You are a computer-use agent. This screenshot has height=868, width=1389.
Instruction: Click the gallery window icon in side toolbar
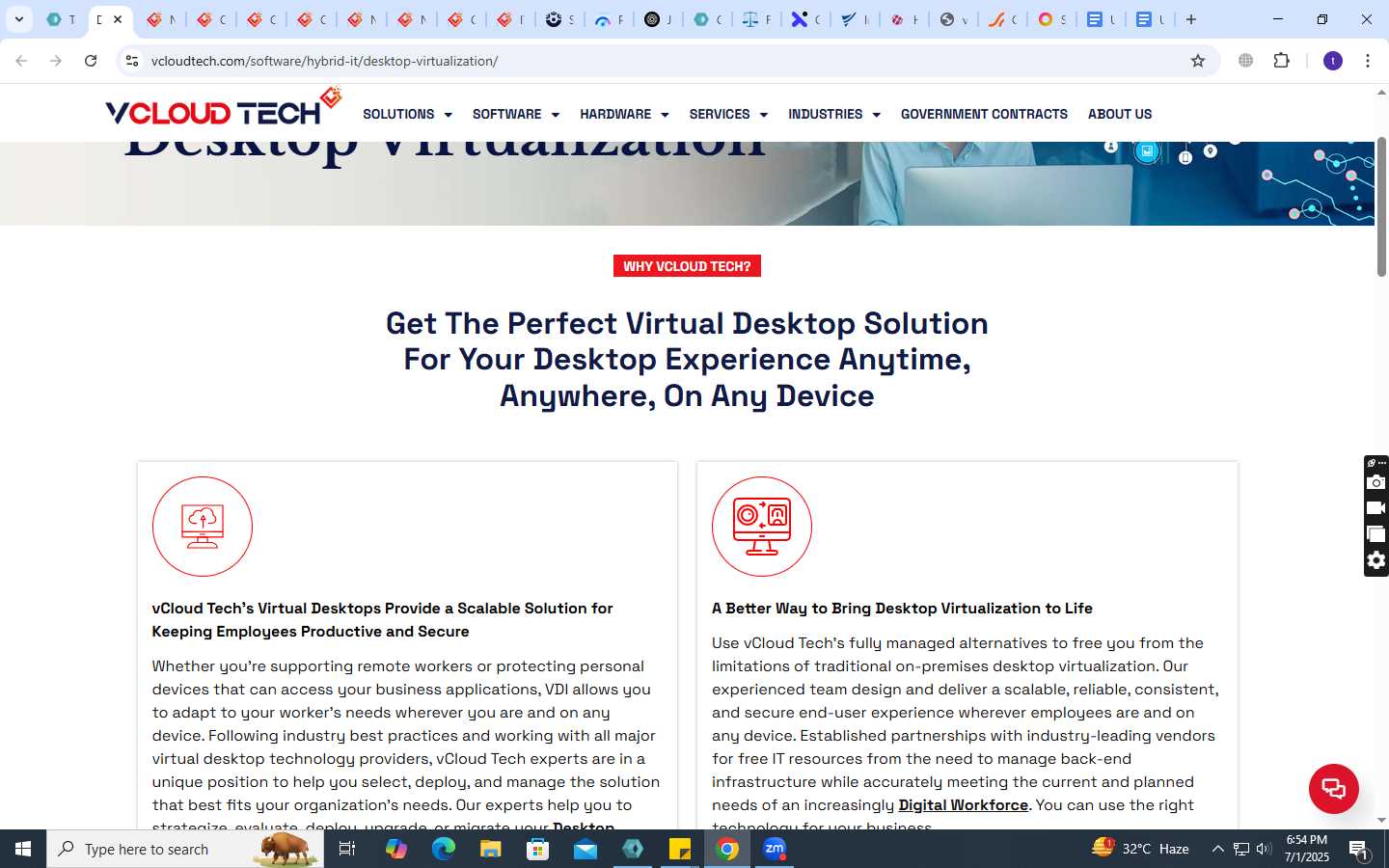click(x=1376, y=534)
